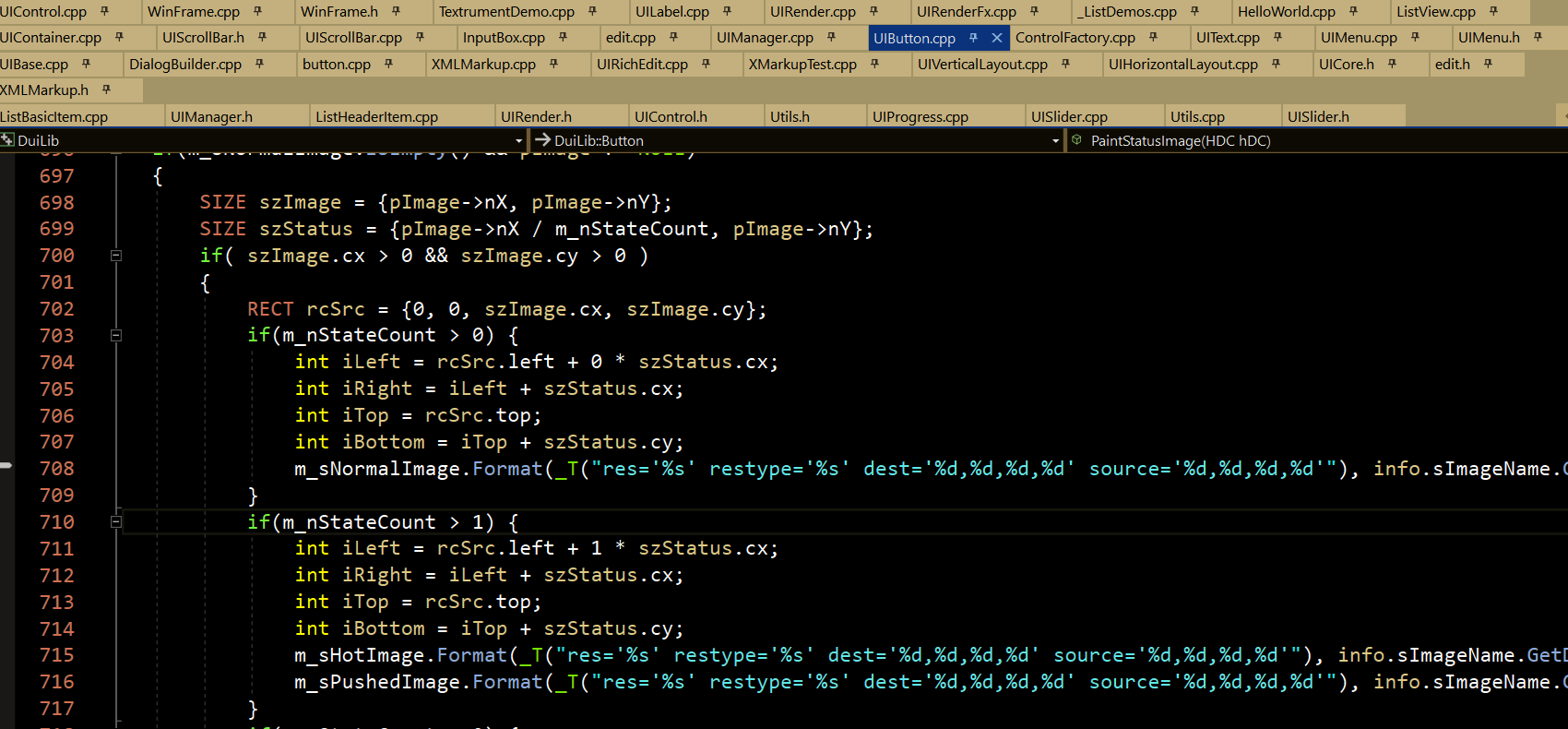Open the DuiLib::Button class dropdown
Viewport: 1568px width, 729px height.
(x=1055, y=141)
